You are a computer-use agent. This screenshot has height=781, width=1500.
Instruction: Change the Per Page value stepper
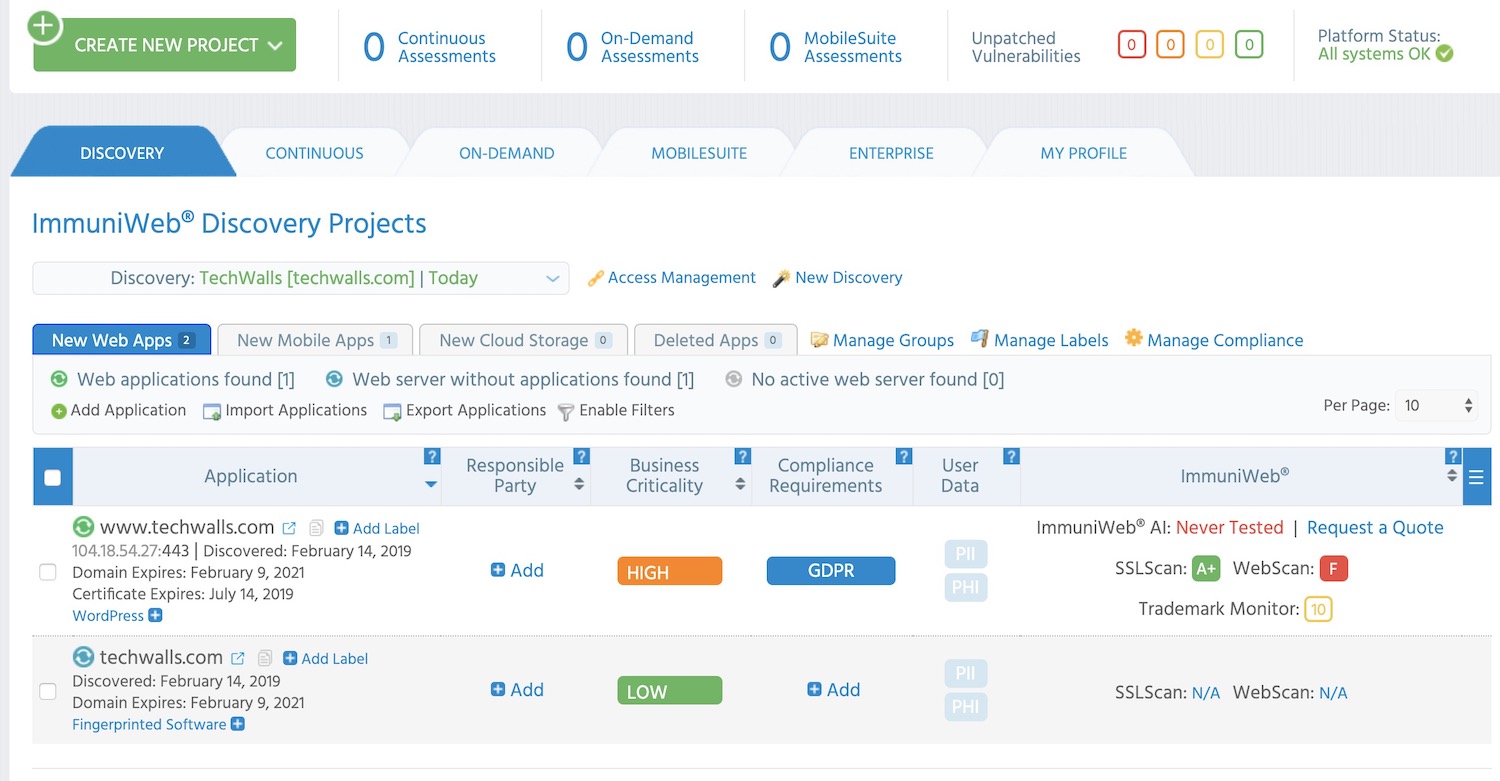(1468, 405)
